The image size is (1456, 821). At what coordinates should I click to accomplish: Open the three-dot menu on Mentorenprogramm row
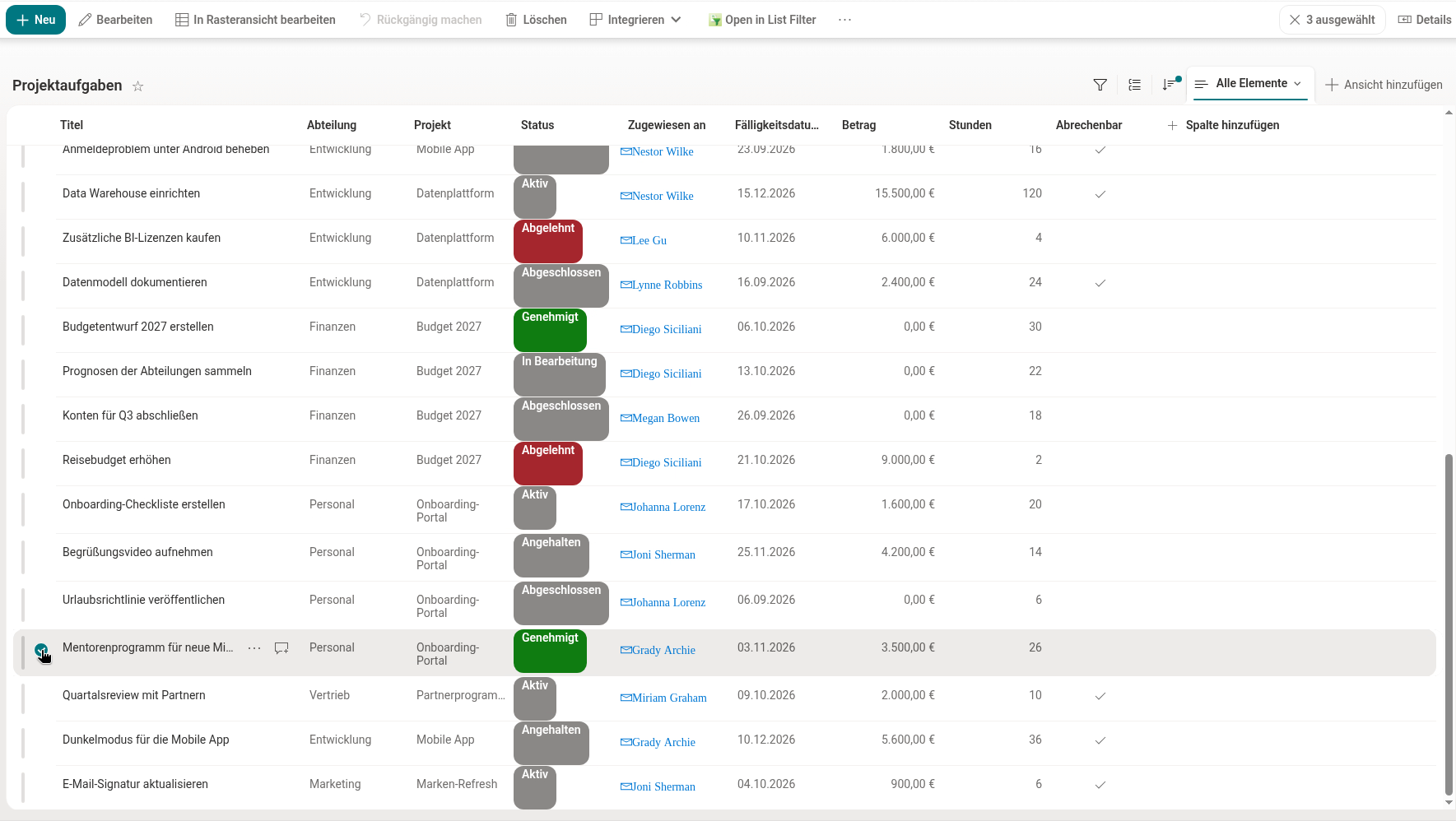[x=254, y=648]
